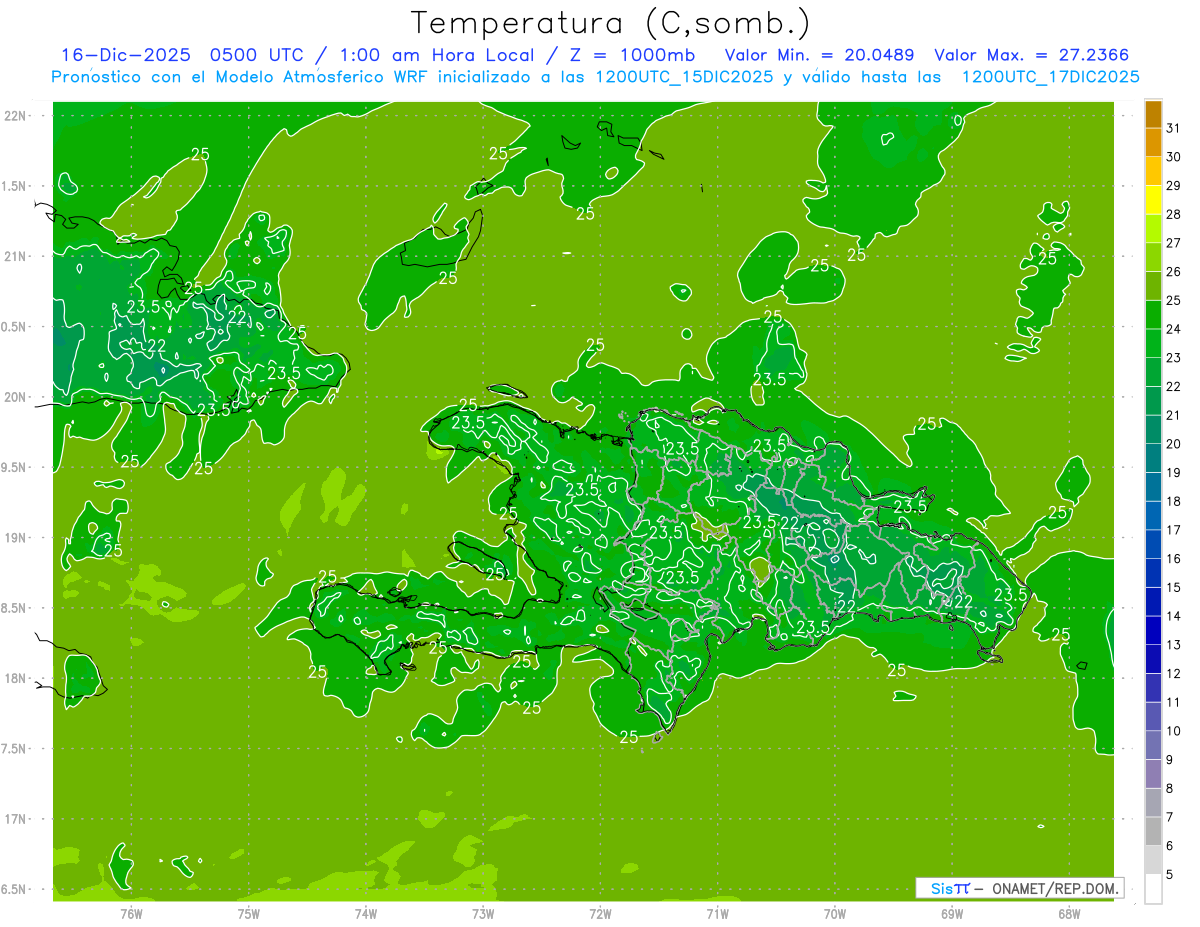
Task: Click the 71W longitude axis label
Action: [717, 914]
